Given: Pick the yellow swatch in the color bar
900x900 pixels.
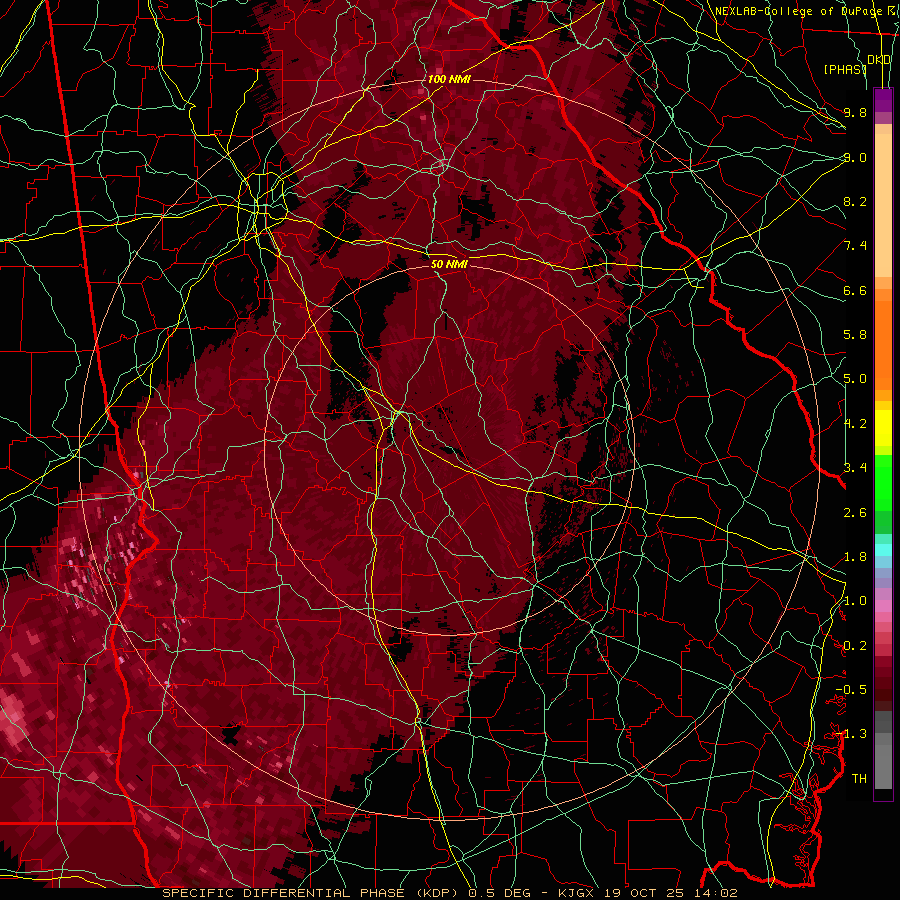Looking at the screenshot, I should tap(883, 428).
